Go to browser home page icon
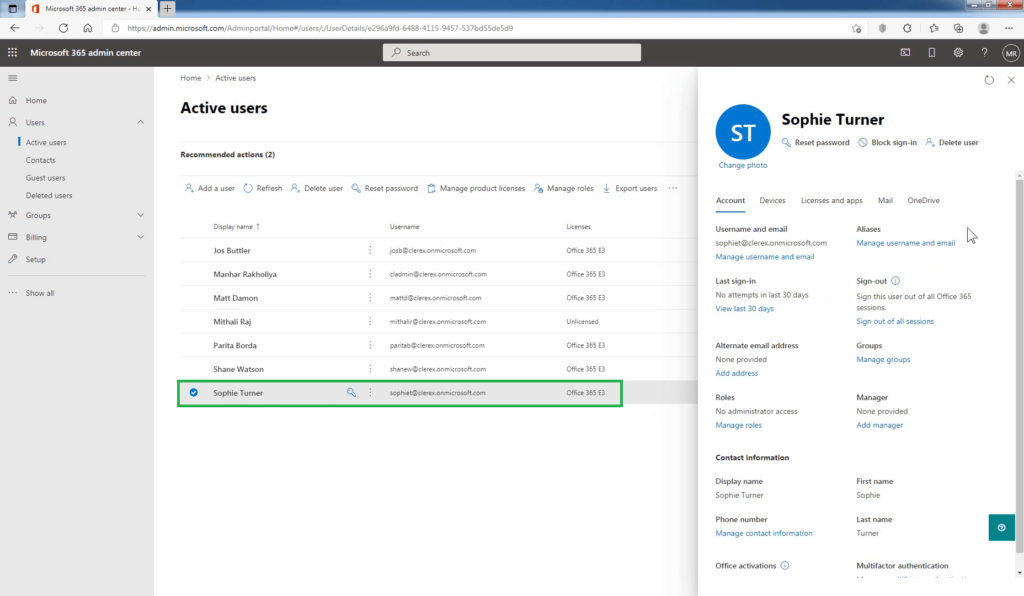 (x=88, y=28)
